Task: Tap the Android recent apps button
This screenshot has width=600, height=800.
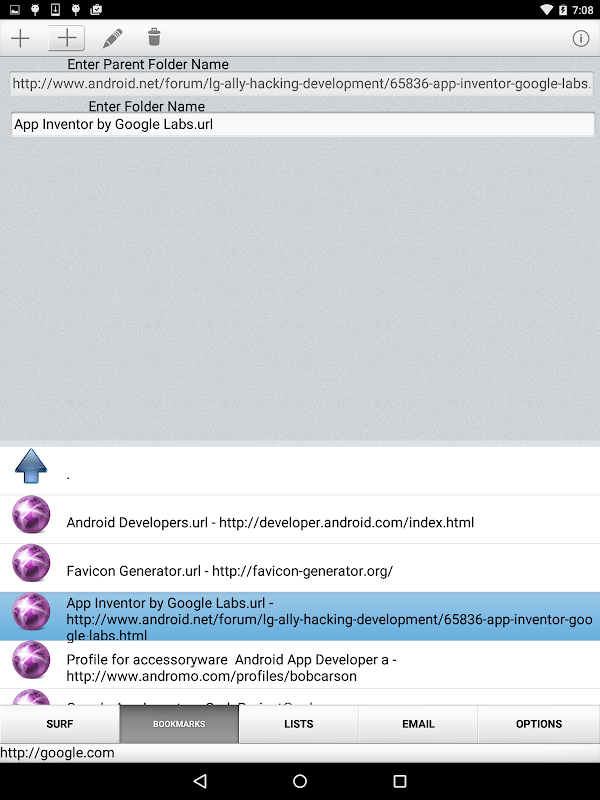Action: (400, 781)
